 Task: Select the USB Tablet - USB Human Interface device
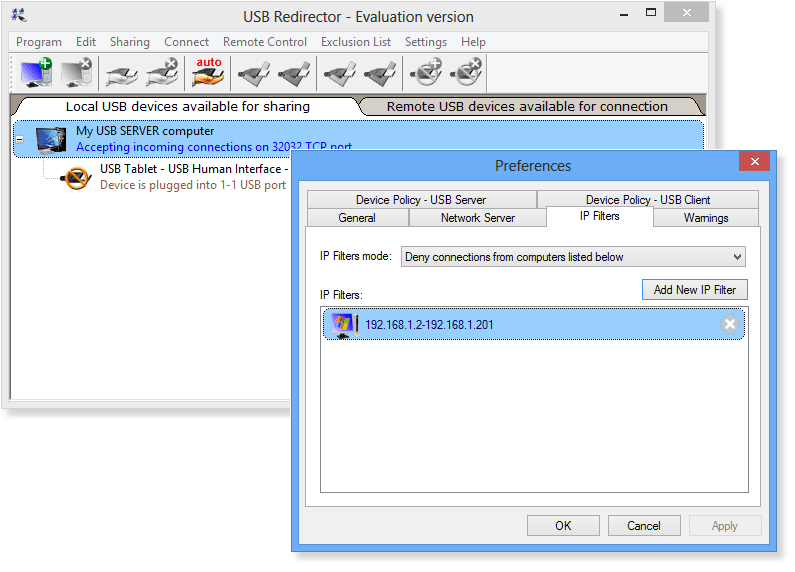pyautogui.click(x=194, y=169)
